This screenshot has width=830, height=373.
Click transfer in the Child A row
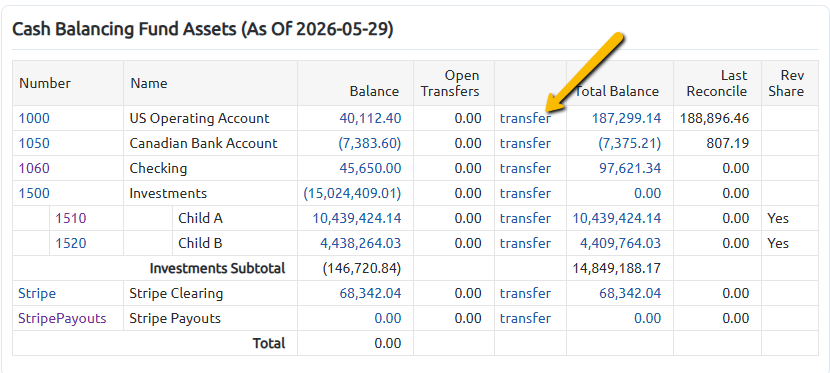click(x=526, y=219)
